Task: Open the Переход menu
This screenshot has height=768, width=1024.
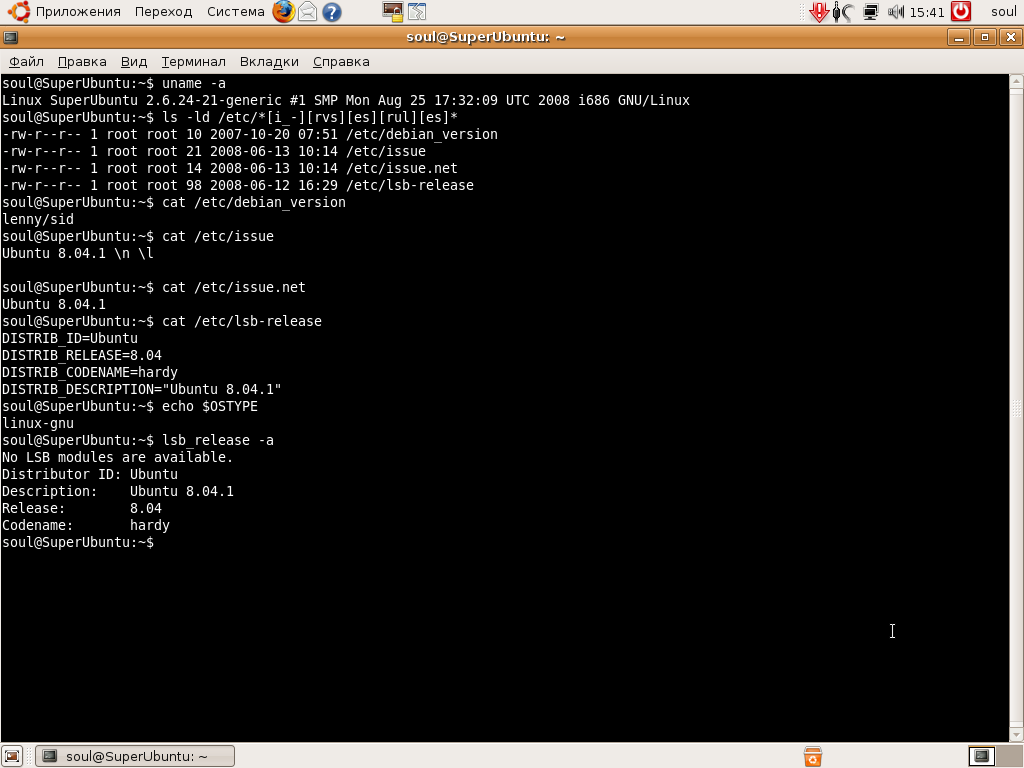Action: (163, 12)
